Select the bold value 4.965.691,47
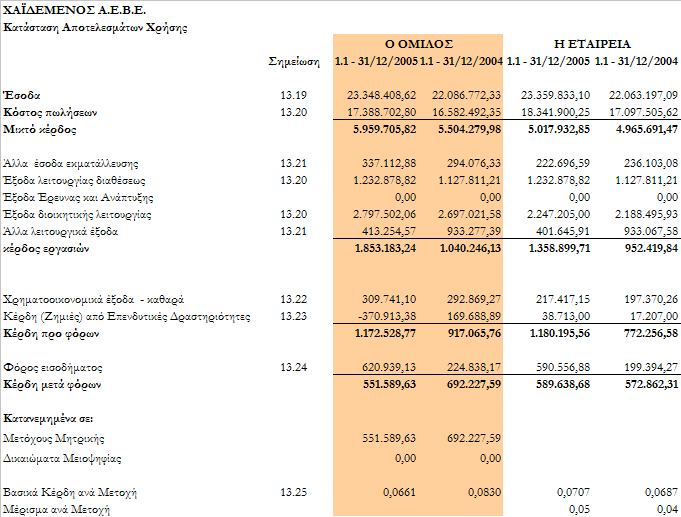 (647, 129)
